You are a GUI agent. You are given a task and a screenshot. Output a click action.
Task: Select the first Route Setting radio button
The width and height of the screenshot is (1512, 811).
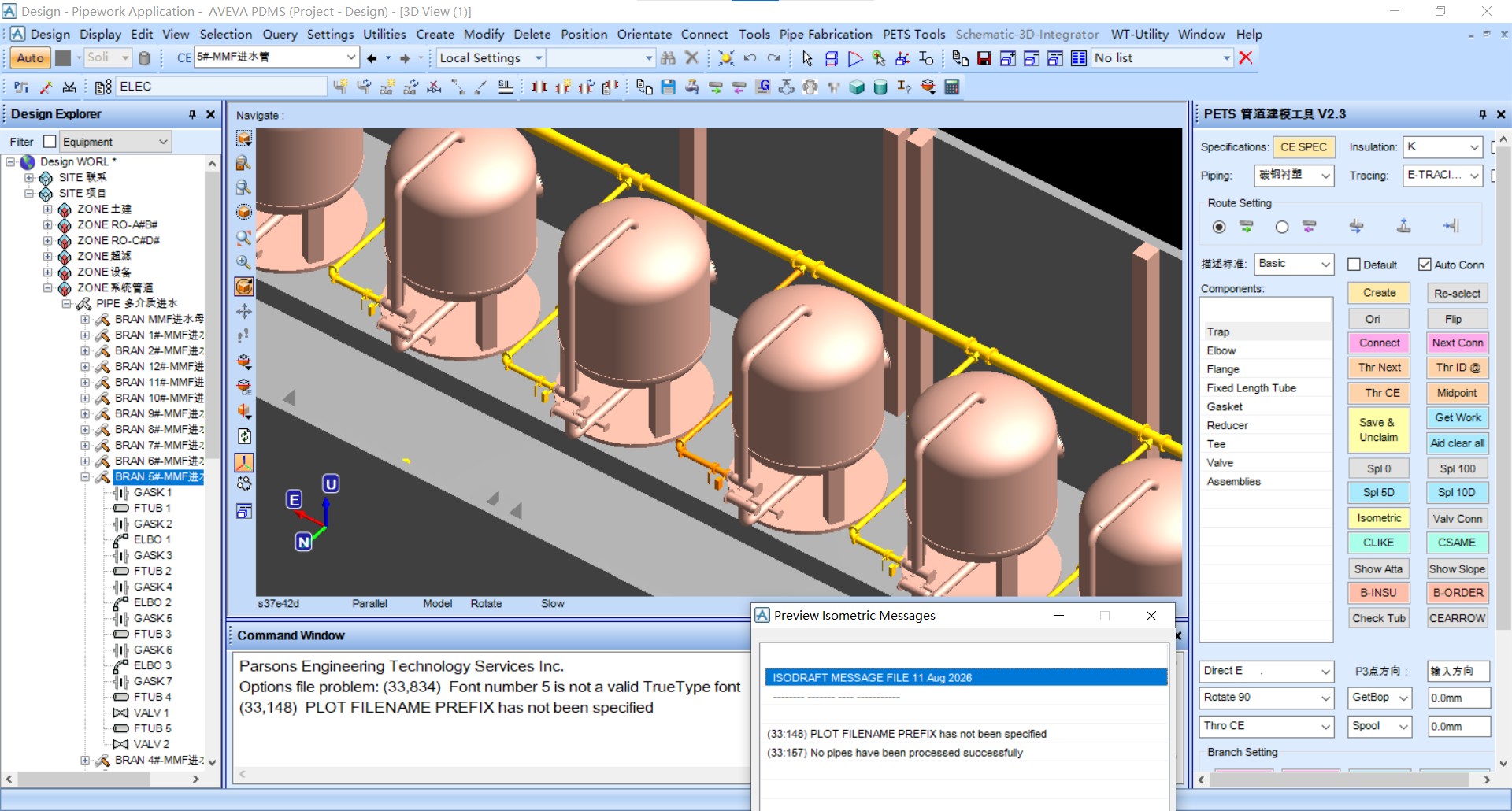[x=1219, y=227]
